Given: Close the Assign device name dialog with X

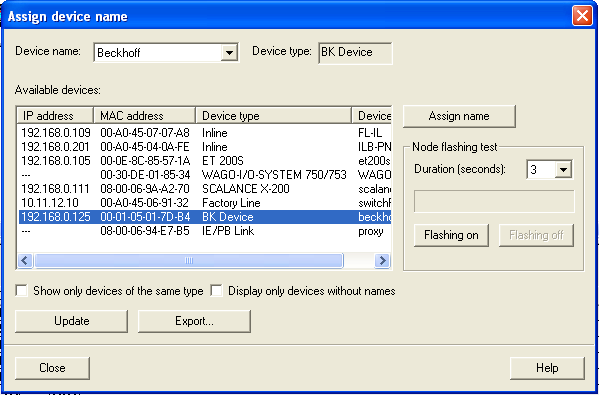Looking at the screenshot, I should (x=582, y=17).
